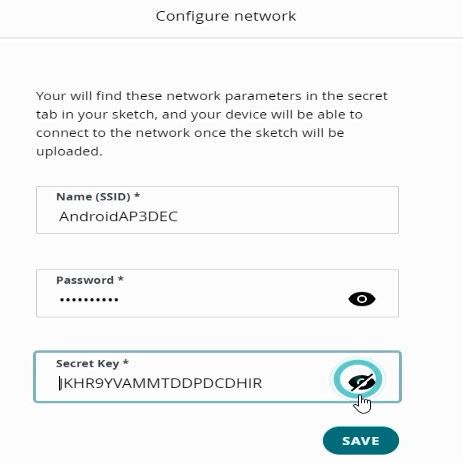This screenshot has width=463, height=463.
Task: Place cursor in JKHR9YVAMMTDDPDCDHIR key text
Action: coord(161,383)
